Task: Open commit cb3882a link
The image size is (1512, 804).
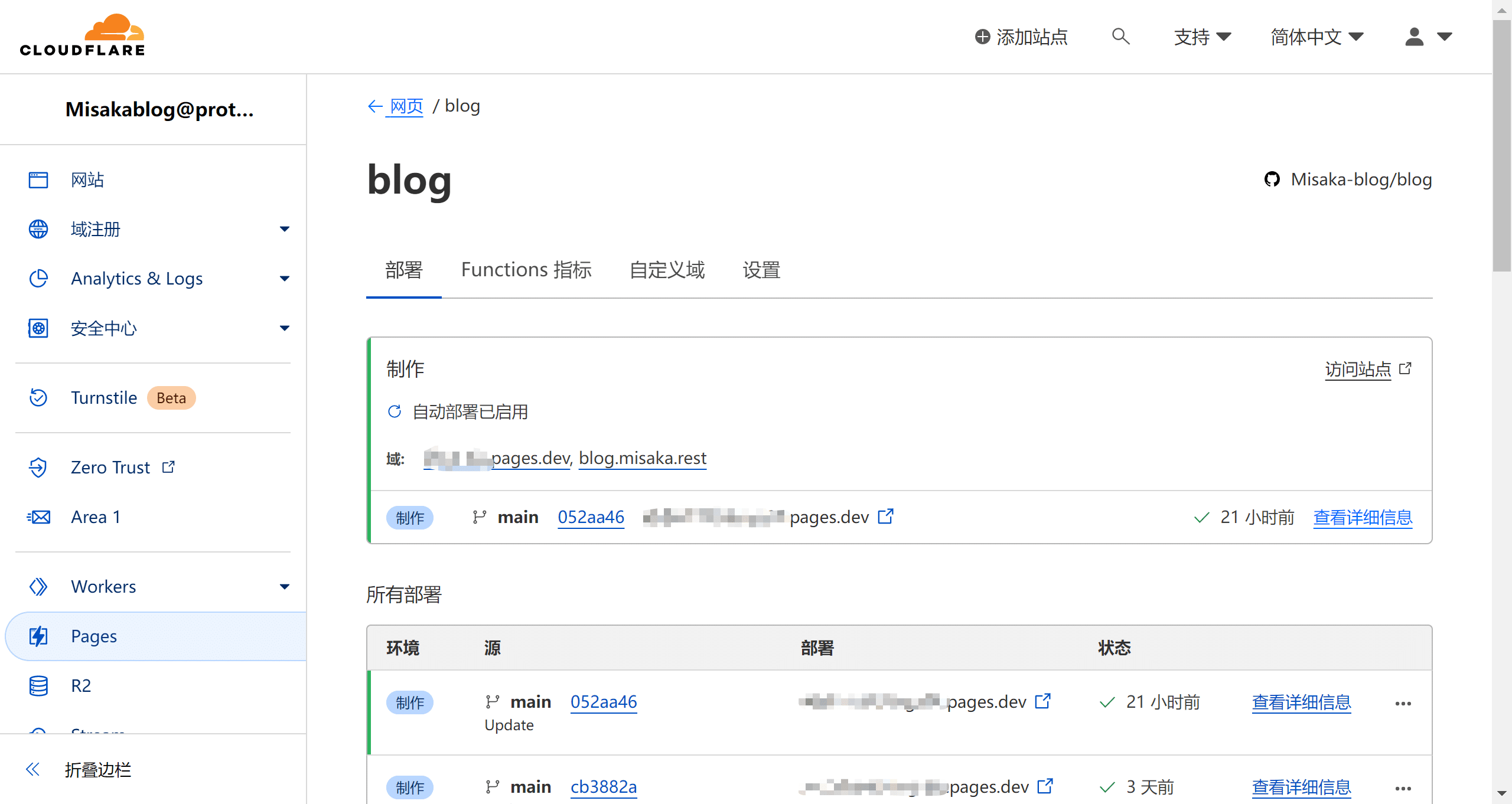Action: click(604, 787)
